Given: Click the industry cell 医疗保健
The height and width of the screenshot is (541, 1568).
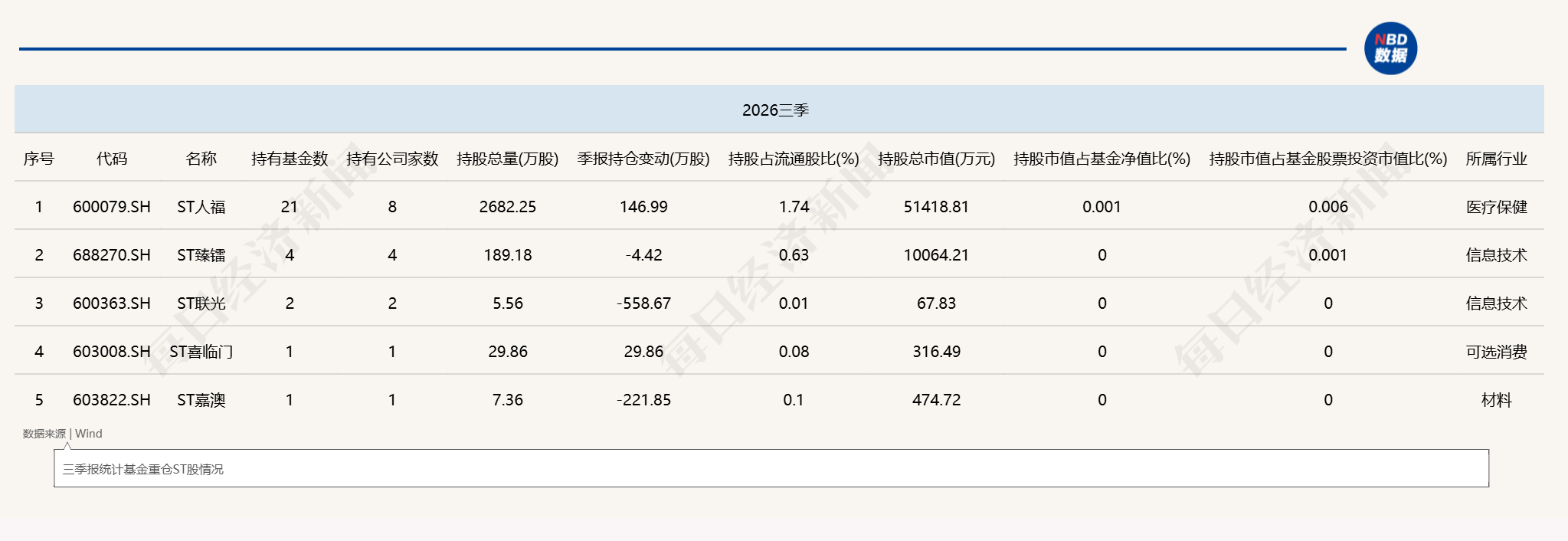Looking at the screenshot, I should pyautogui.click(x=1497, y=207).
